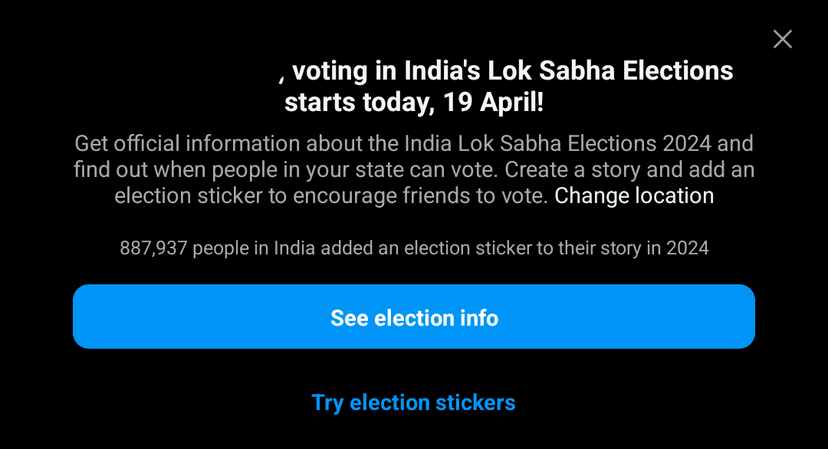Click the 'starts today' line of the headline
The width and height of the screenshot is (828, 449).
pos(357,102)
